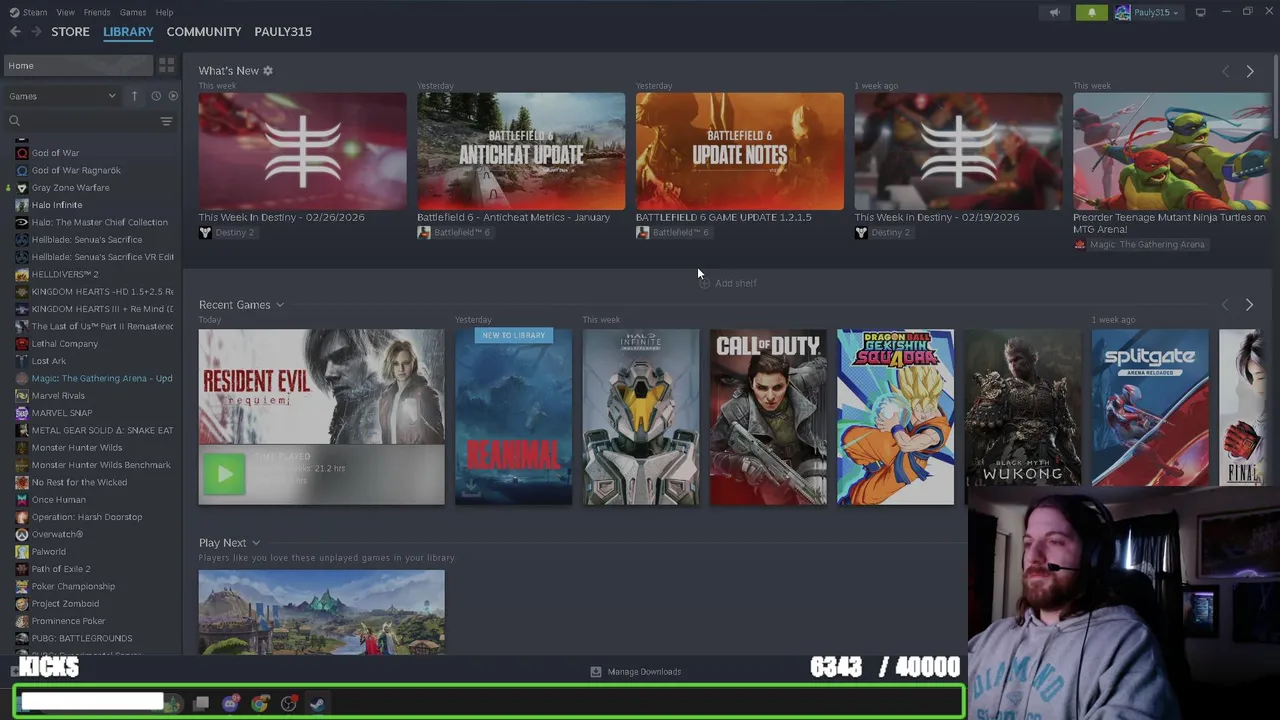Select PUBG: BATTLEGROUNDS in the list
The height and width of the screenshot is (720, 1280).
coord(81,638)
